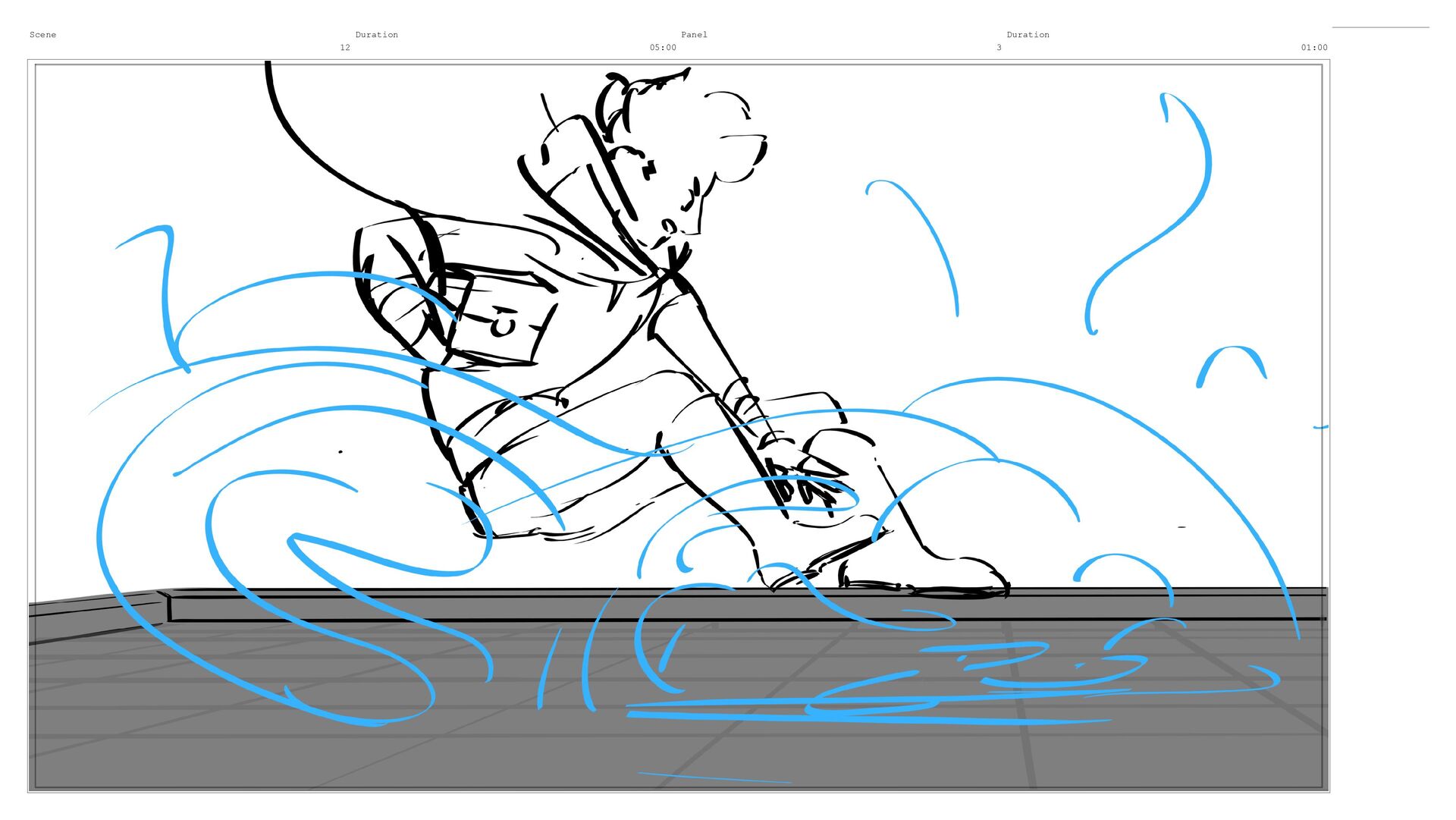Click the Duration label paired with 05:00
The width and height of the screenshot is (1456, 820).
[x=376, y=35]
